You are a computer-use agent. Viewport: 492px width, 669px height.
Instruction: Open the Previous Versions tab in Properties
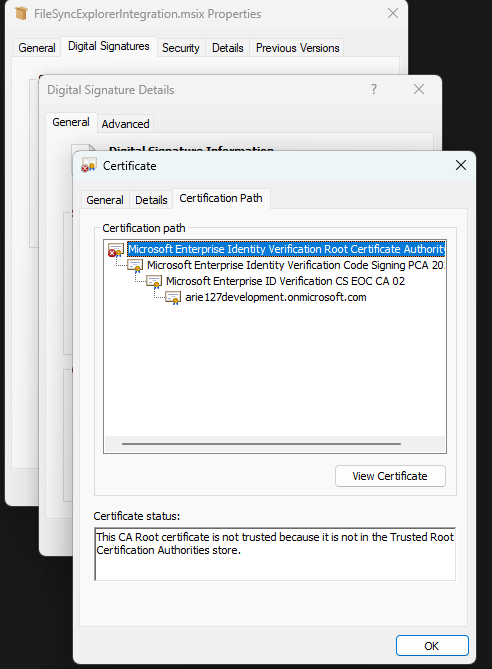click(297, 48)
